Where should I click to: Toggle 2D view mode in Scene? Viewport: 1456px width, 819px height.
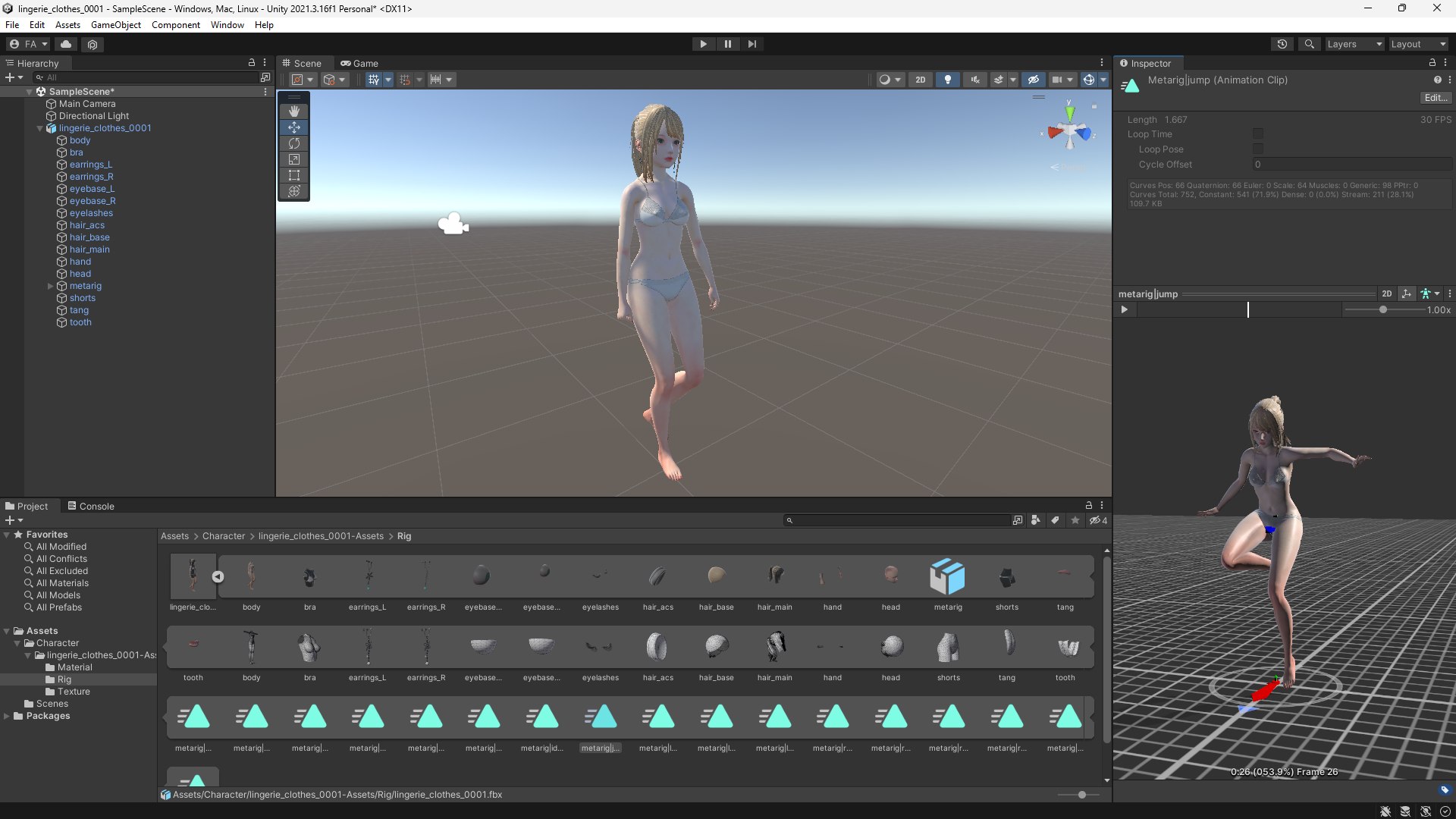tap(920, 80)
